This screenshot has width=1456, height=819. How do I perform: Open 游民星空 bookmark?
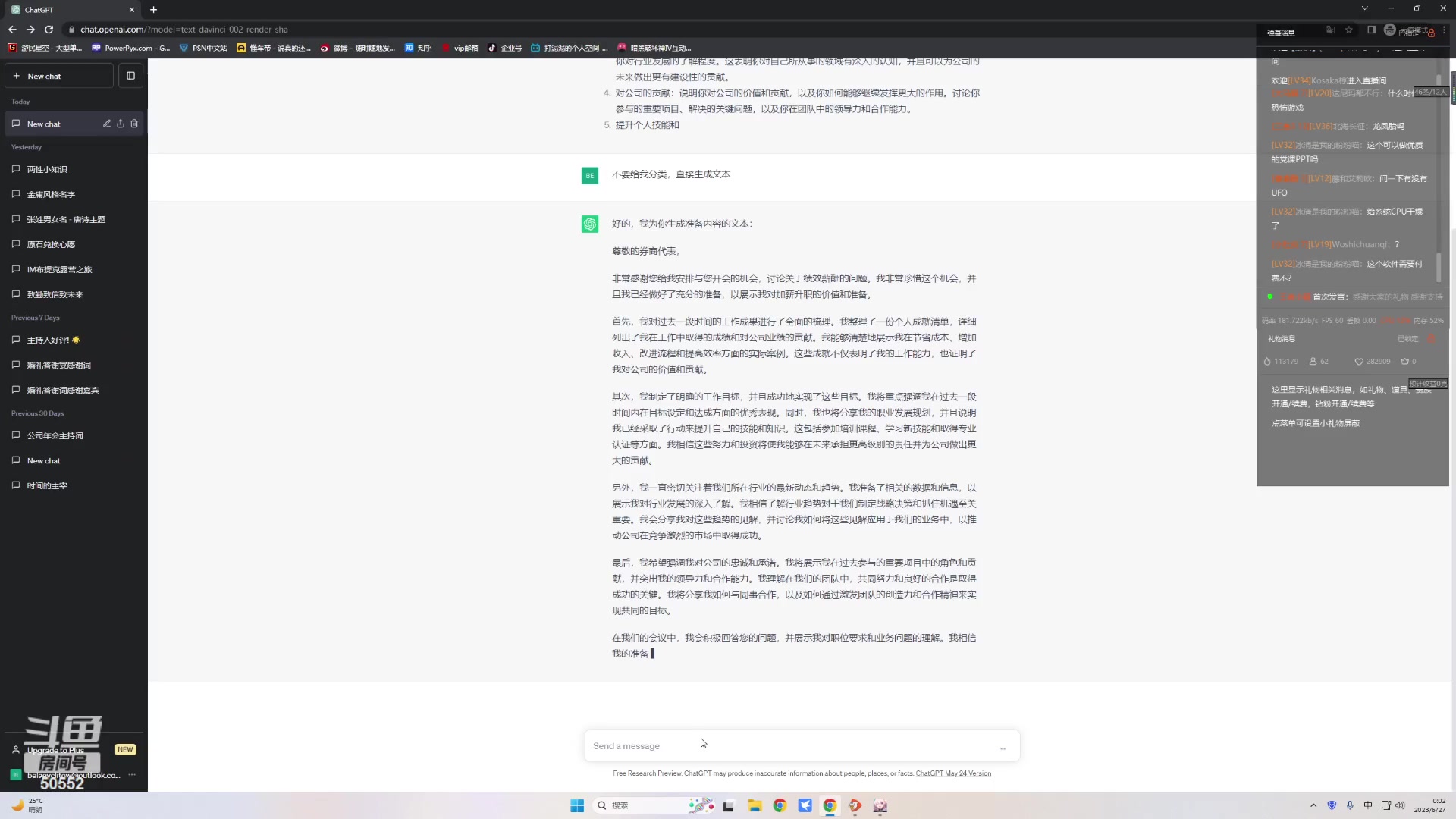[45, 48]
